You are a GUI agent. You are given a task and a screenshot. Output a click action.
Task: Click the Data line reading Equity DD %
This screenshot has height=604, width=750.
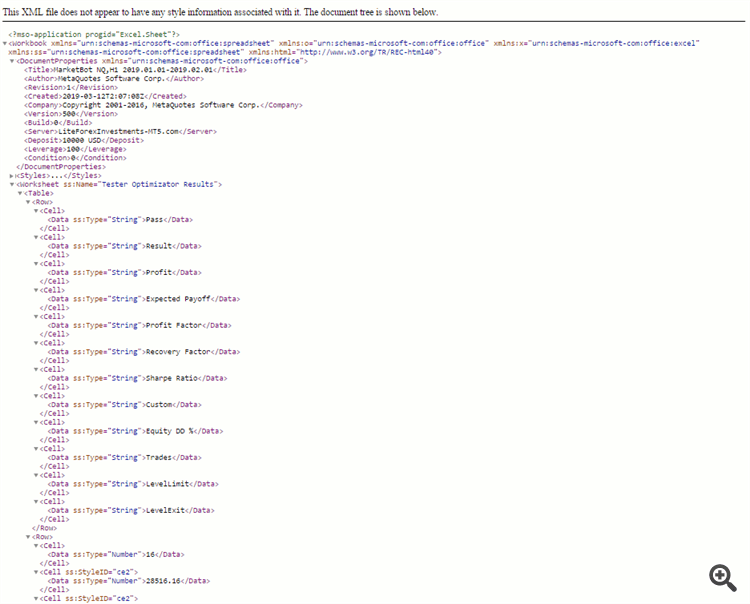[x=135, y=431]
